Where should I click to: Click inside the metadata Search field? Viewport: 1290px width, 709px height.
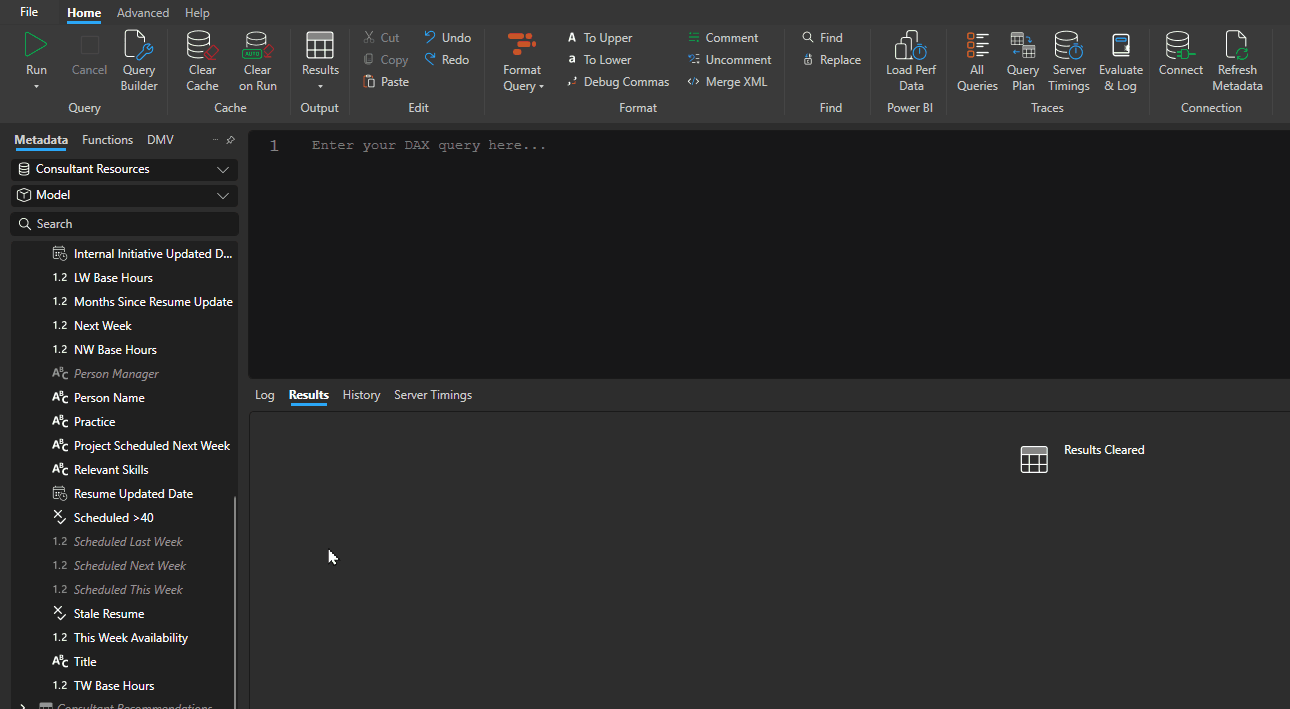pos(124,223)
